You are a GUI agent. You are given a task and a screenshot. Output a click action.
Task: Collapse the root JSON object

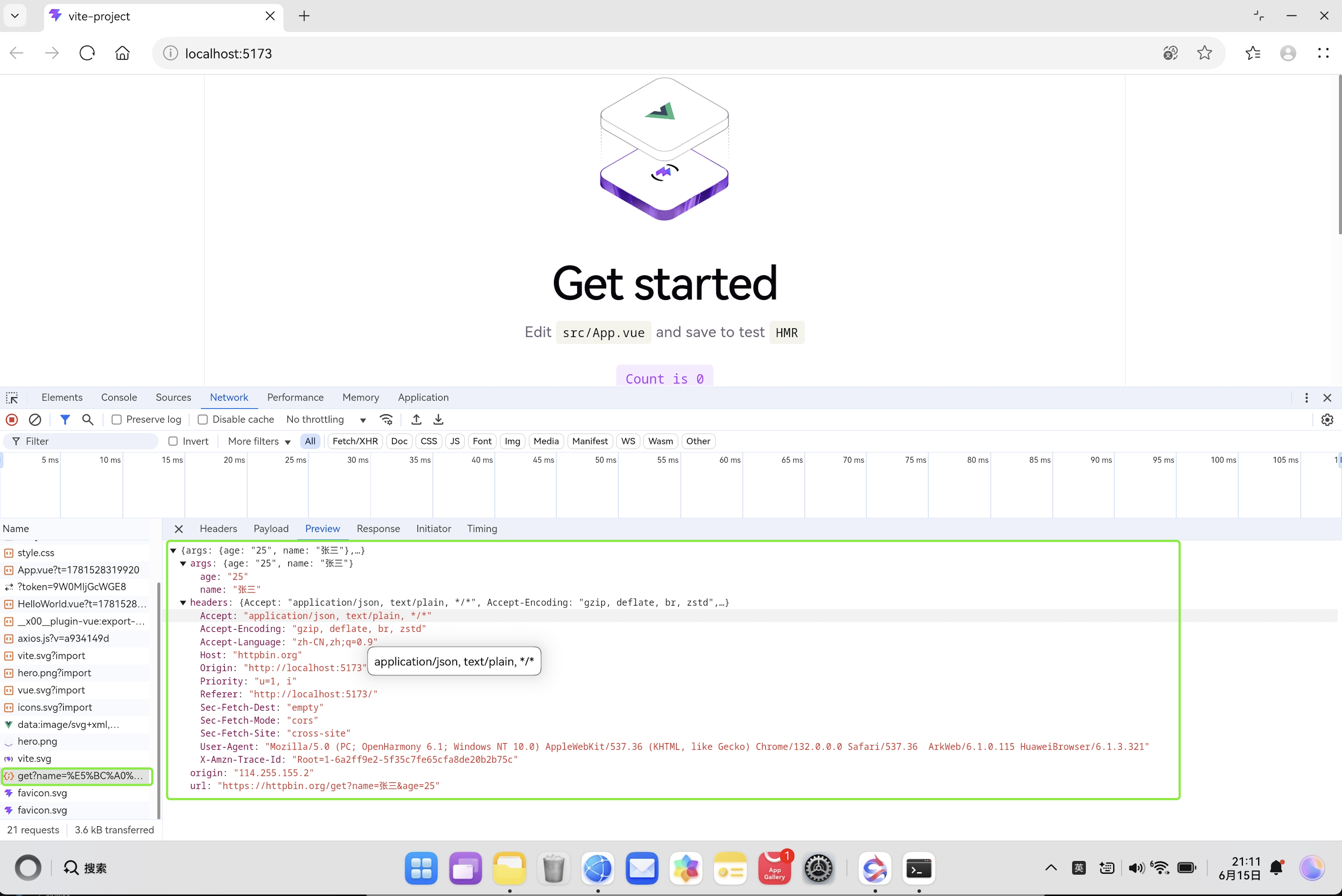tap(173, 550)
